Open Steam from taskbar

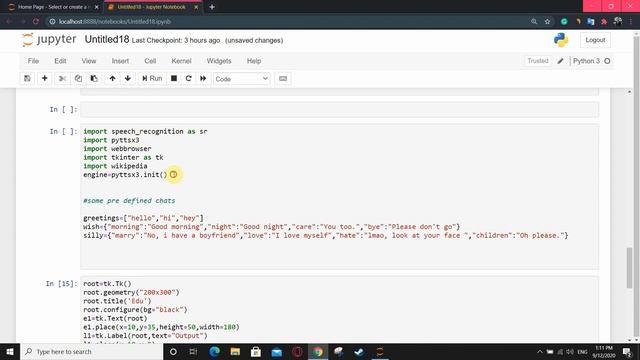pyautogui.click(x=359, y=351)
